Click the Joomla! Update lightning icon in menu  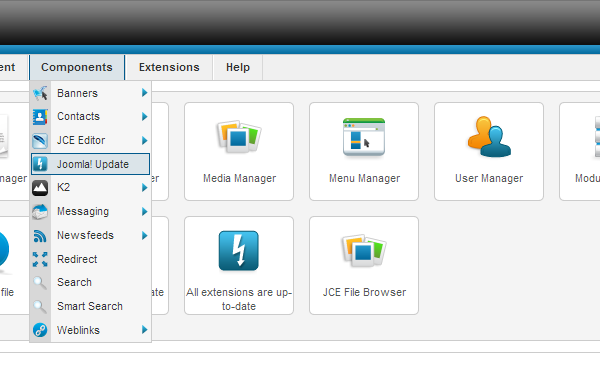coord(40,164)
